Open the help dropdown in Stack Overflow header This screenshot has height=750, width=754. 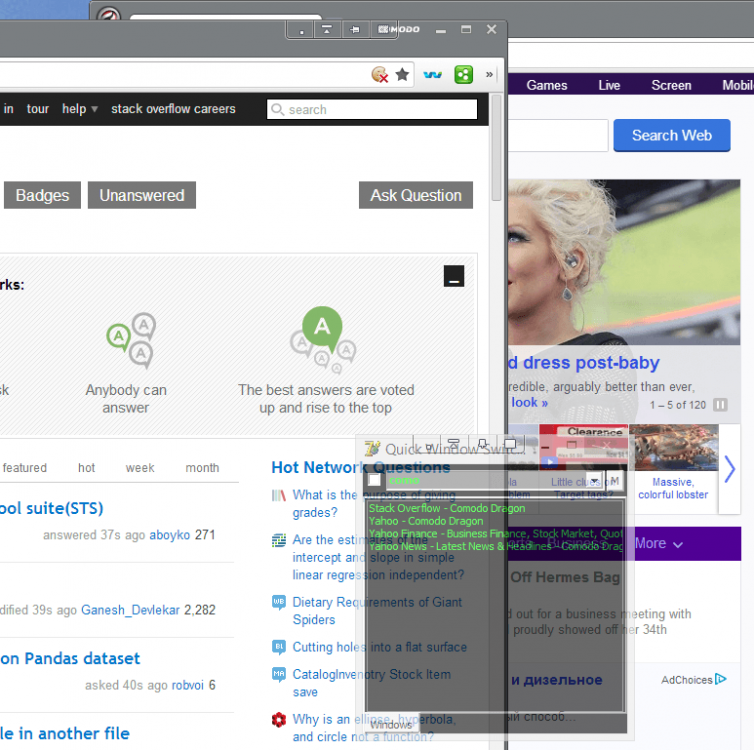tap(80, 109)
